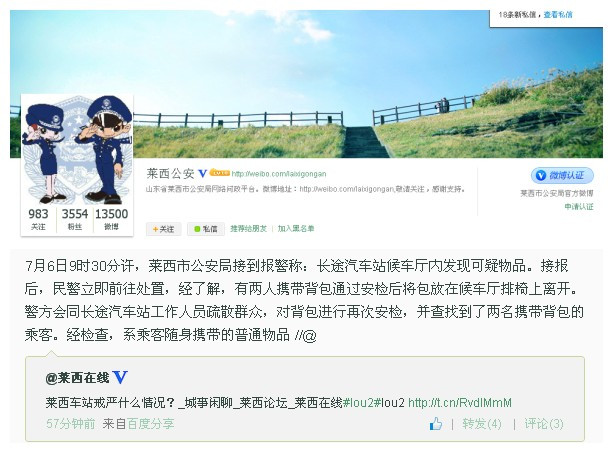Open the t.cn short link in repost

pos(460,403)
